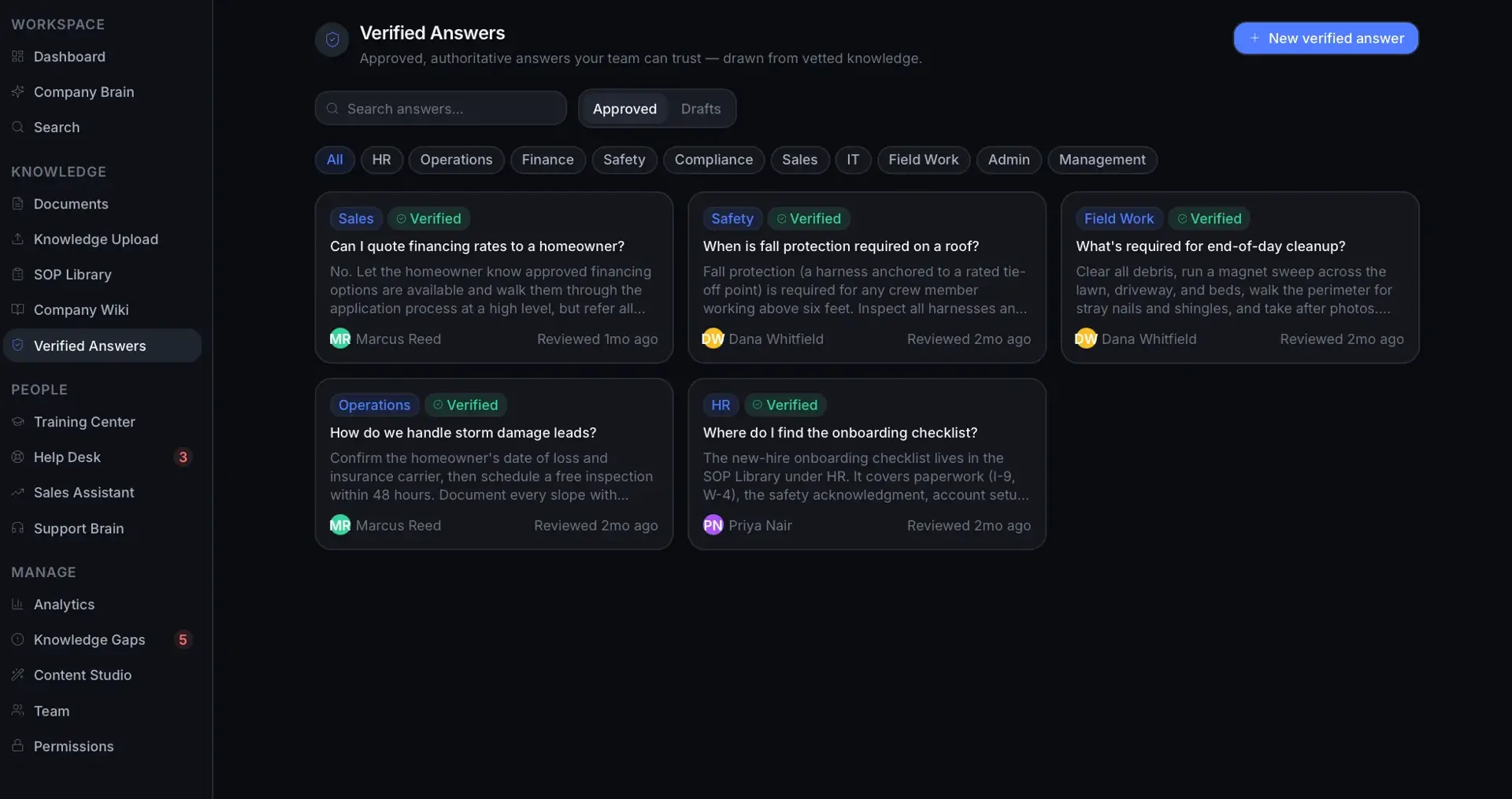The image size is (1512, 799).
Task: Filter answers by Field Work chip
Action: pyautogui.click(x=924, y=160)
